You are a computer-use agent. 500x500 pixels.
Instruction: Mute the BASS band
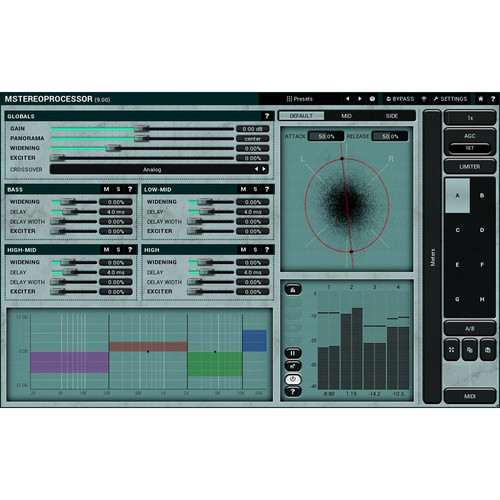click(x=106, y=189)
